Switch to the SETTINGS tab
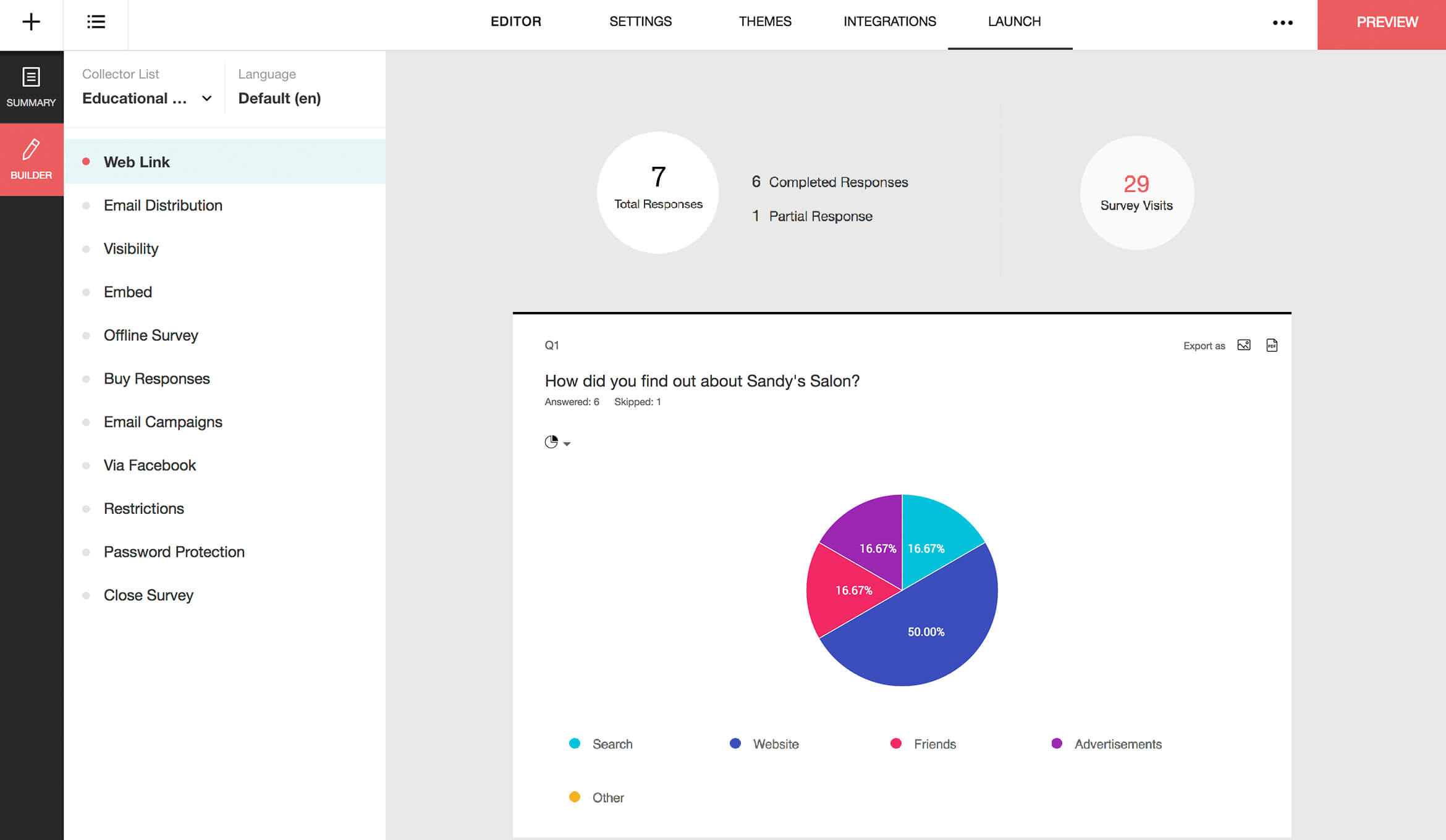The image size is (1446, 840). click(639, 21)
